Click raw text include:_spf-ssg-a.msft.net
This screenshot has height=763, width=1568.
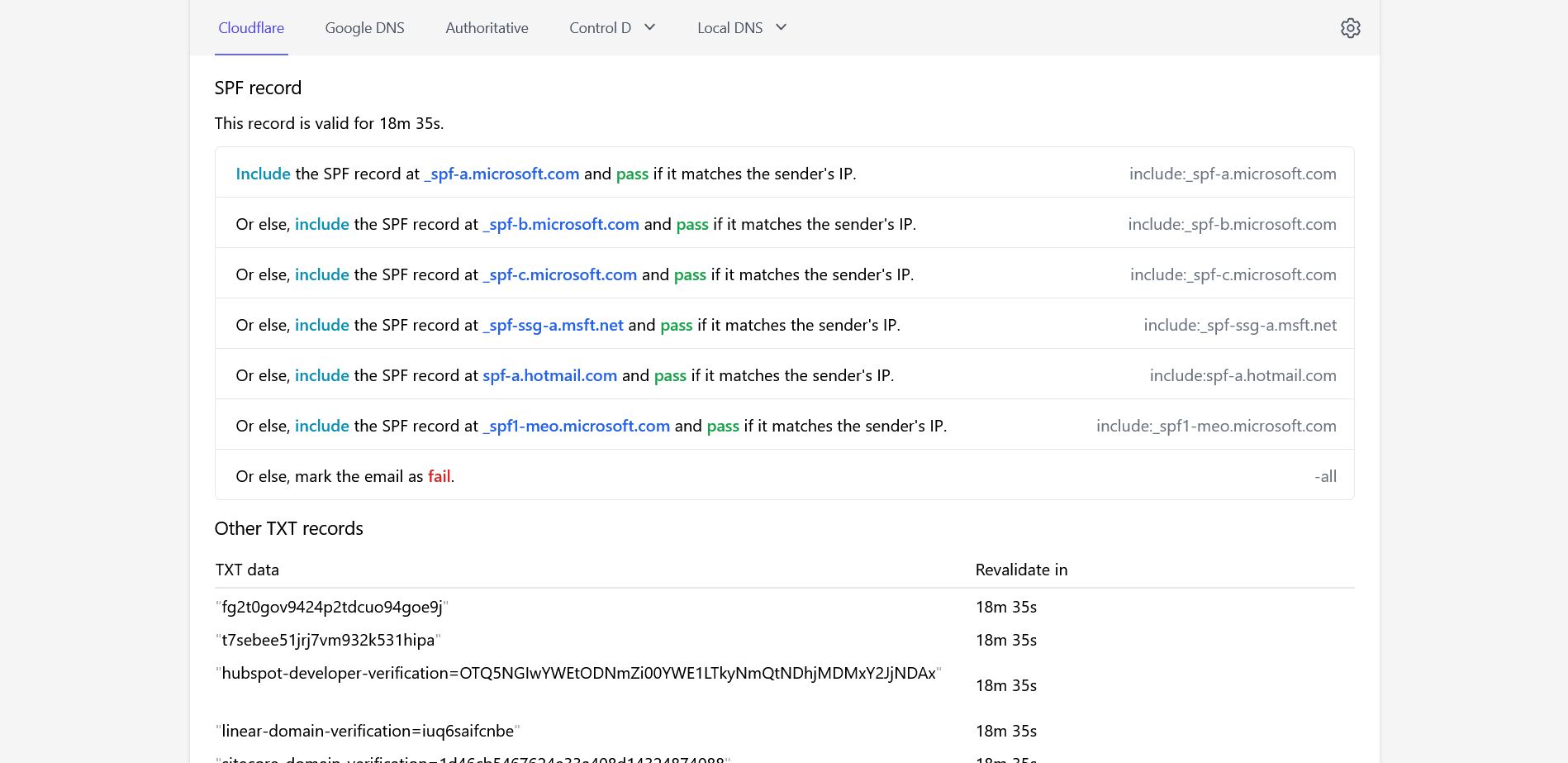coord(1240,325)
